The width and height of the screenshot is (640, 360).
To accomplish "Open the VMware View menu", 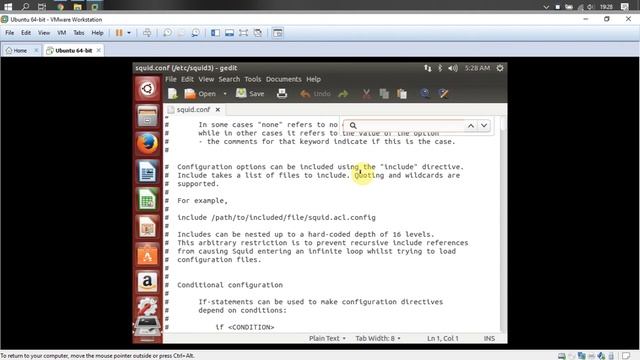I will tap(44, 33).
